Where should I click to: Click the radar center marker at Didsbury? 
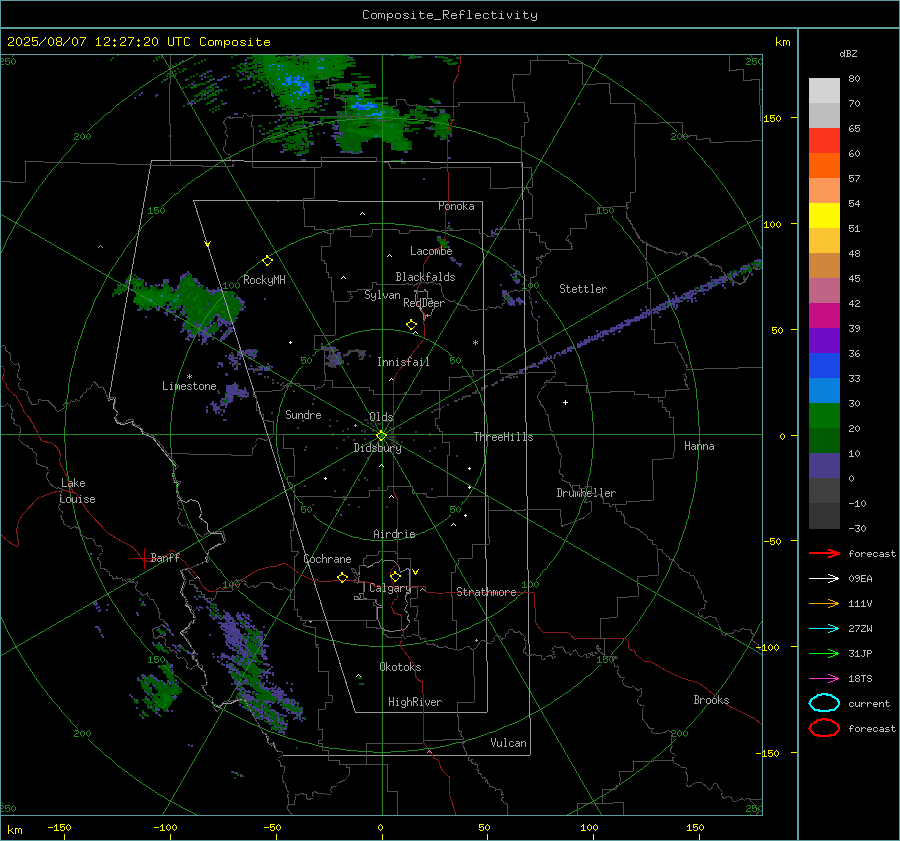tap(382, 436)
